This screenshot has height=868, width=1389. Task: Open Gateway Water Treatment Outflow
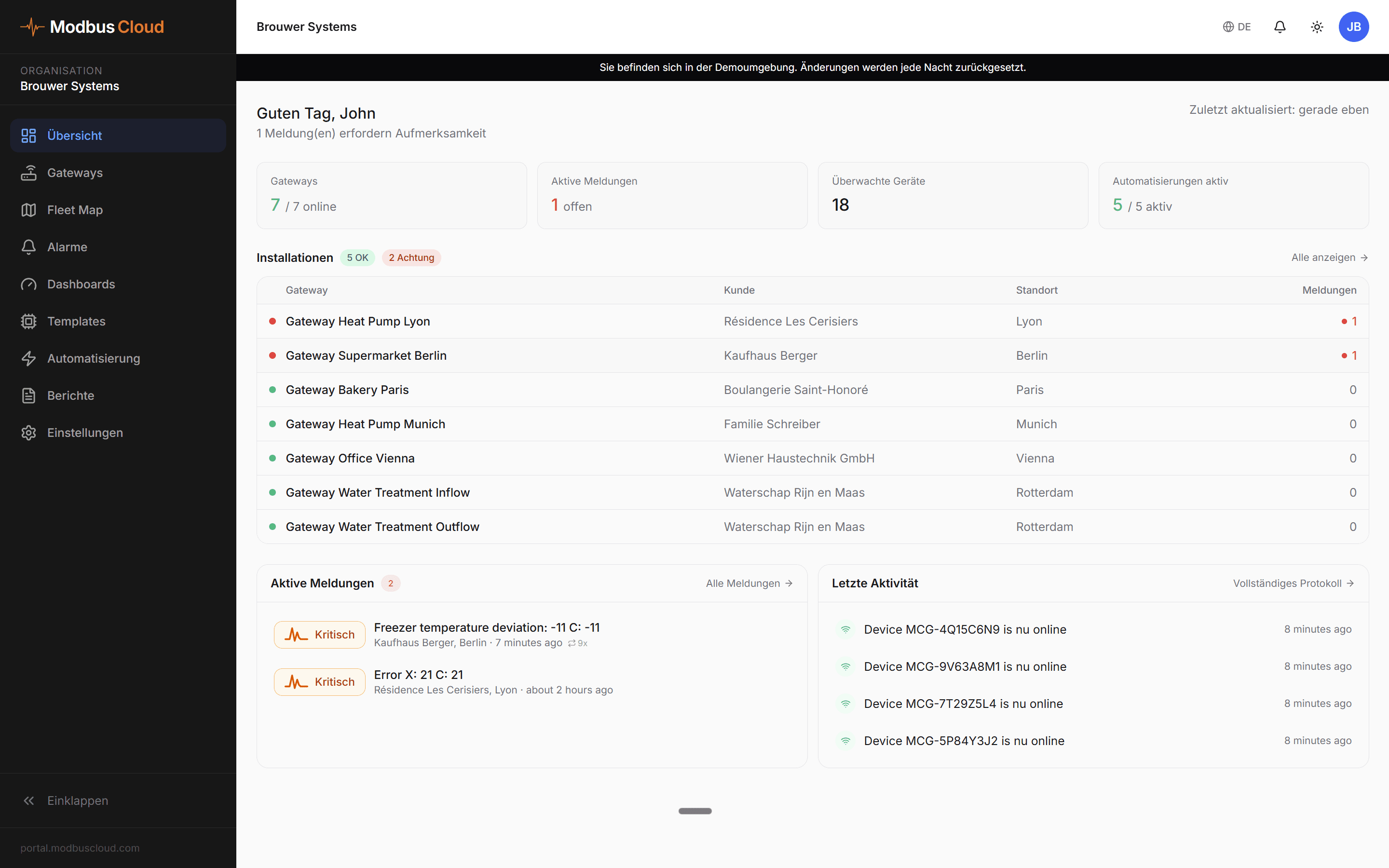812,527
